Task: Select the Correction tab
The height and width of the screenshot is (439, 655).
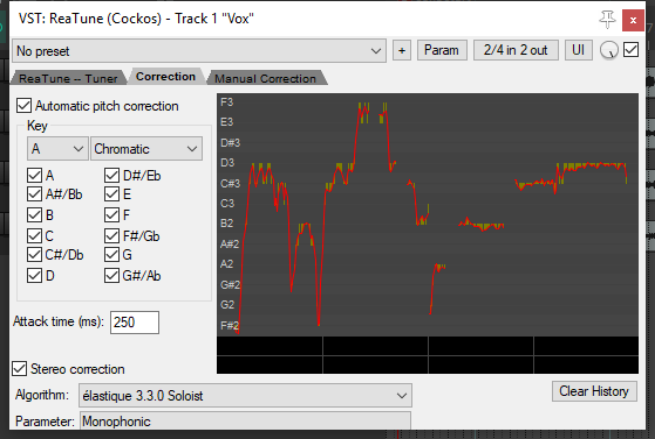Action: (x=166, y=76)
